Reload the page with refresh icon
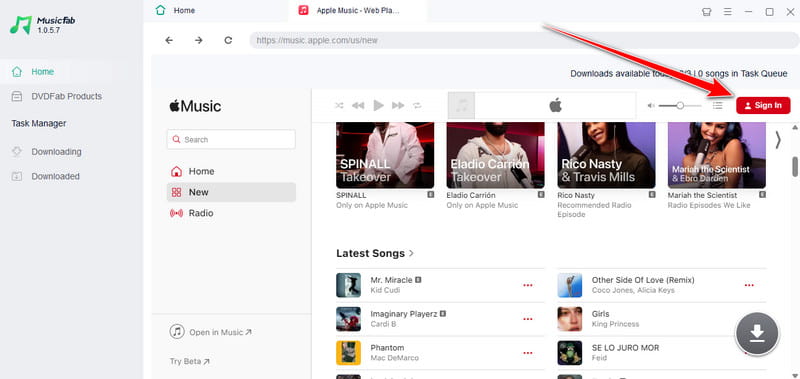Screen dimensions: 800x379 pyautogui.click(x=228, y=40)
